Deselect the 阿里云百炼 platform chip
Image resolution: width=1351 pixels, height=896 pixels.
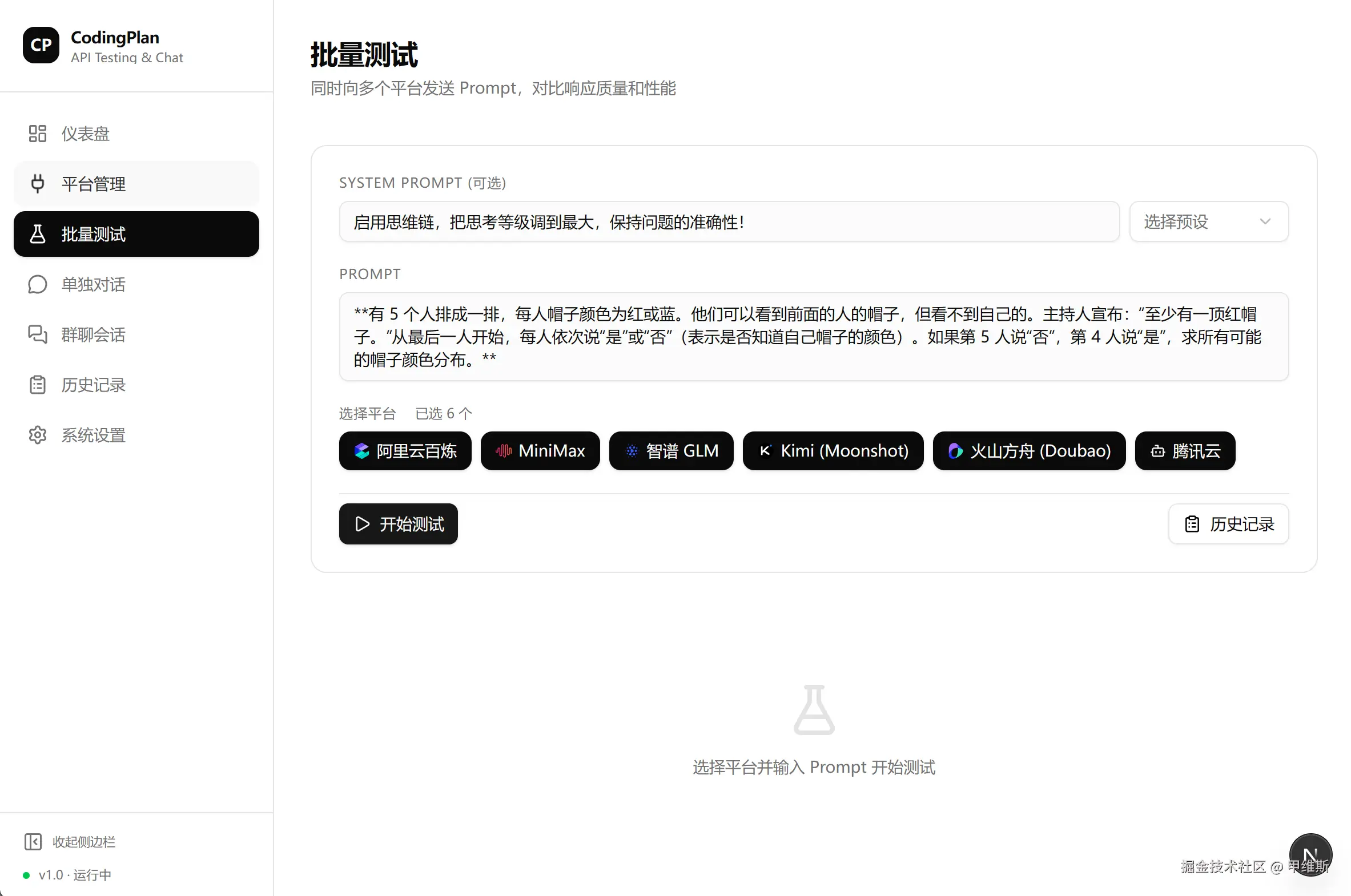coord(405,451)
